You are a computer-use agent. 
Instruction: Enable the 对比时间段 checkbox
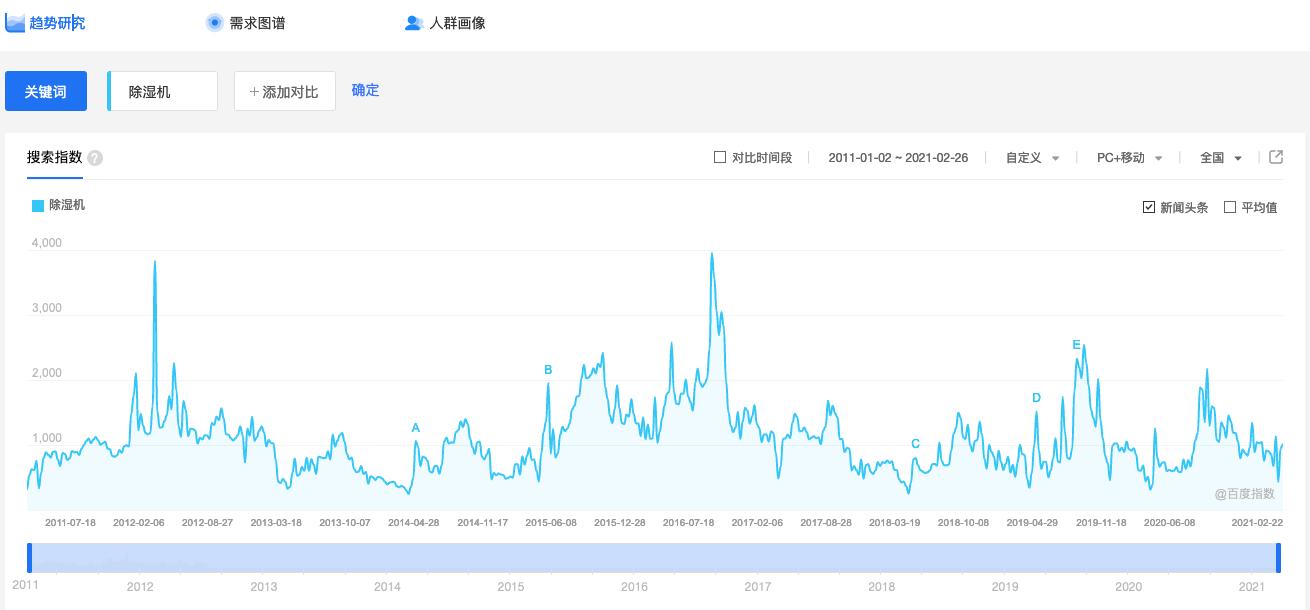[718, 157]
